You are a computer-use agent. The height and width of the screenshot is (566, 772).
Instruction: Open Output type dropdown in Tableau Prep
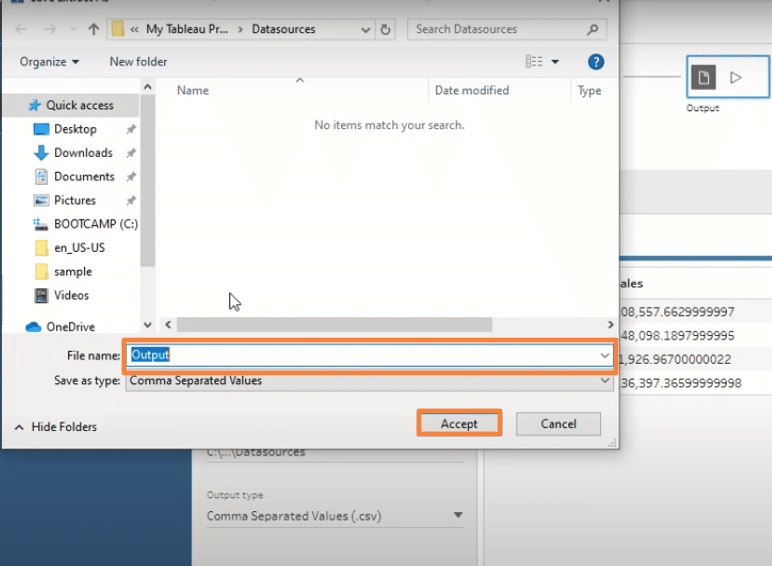coord(335,516)
